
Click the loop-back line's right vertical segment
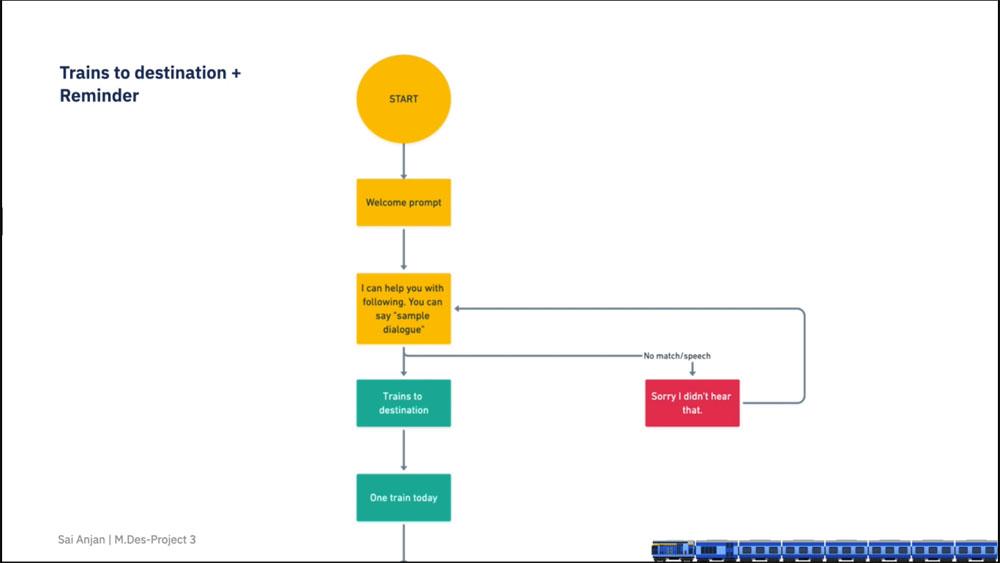click(x=804, y=355)
